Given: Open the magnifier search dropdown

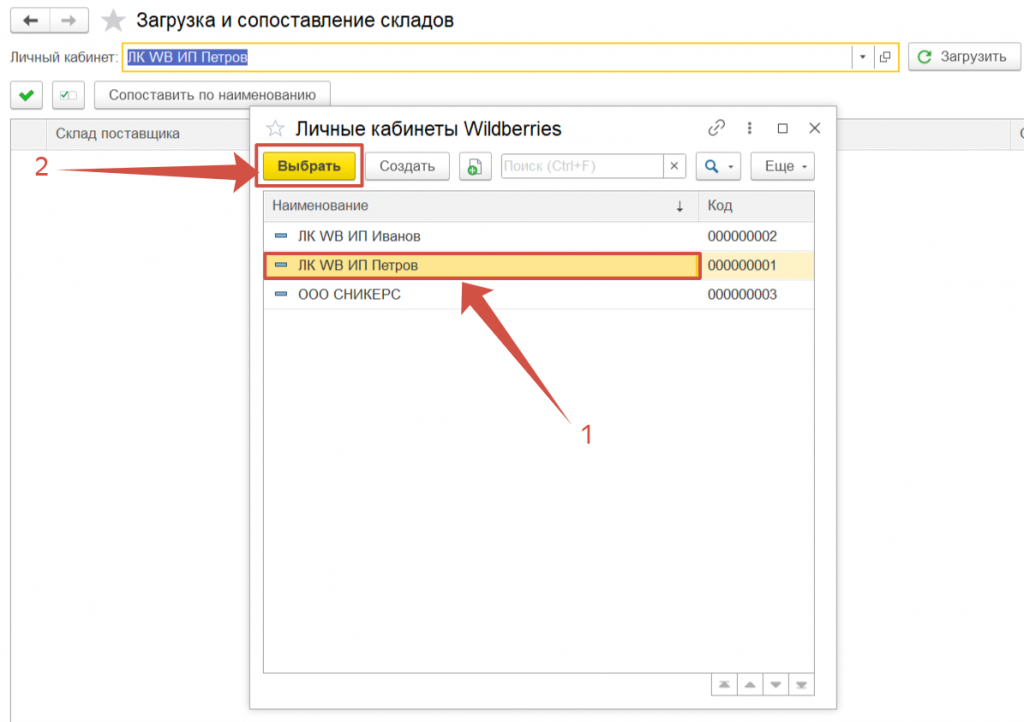Looking at the screenshot, I should [x=719, y=166].
